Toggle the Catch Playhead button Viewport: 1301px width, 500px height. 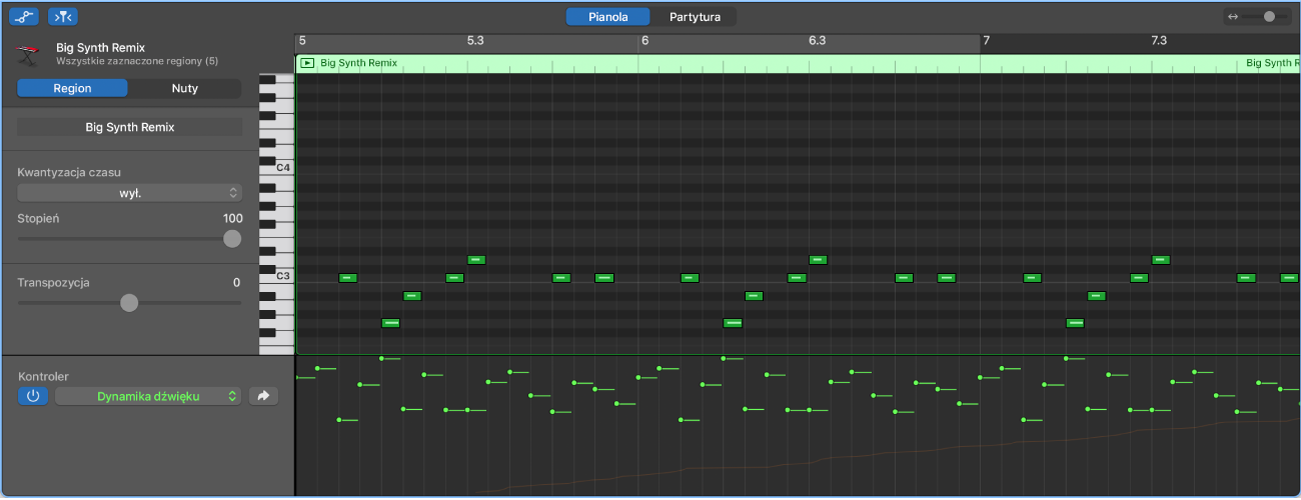tap(63, 16)
